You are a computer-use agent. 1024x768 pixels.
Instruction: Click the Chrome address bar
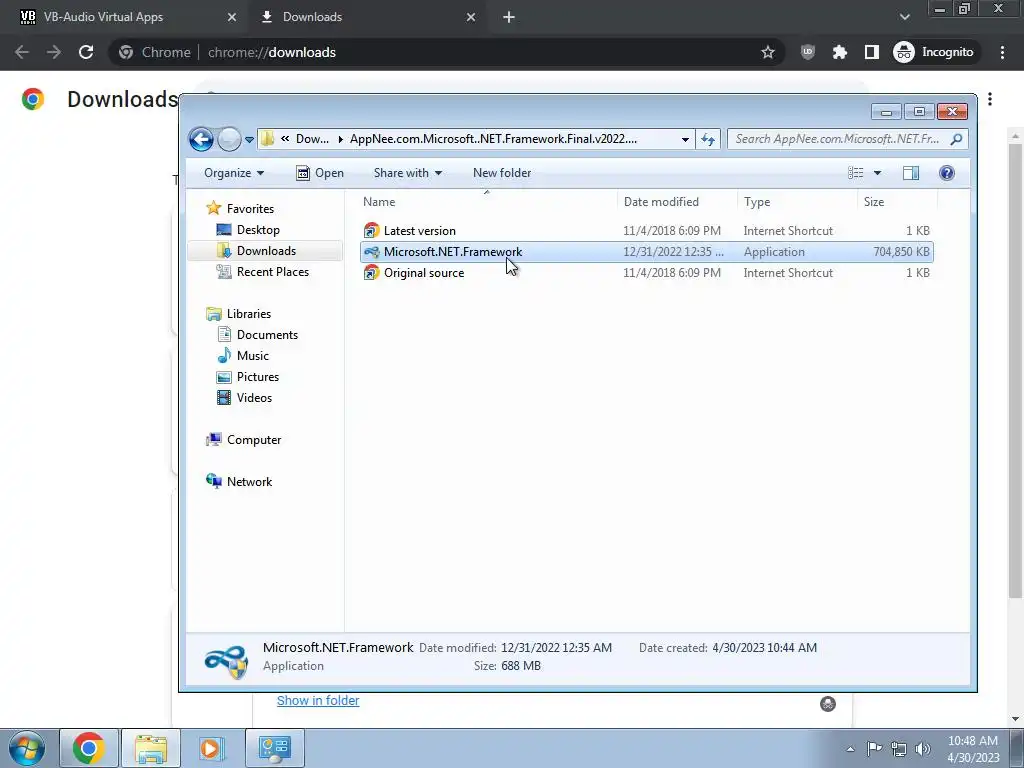[444, 52]
